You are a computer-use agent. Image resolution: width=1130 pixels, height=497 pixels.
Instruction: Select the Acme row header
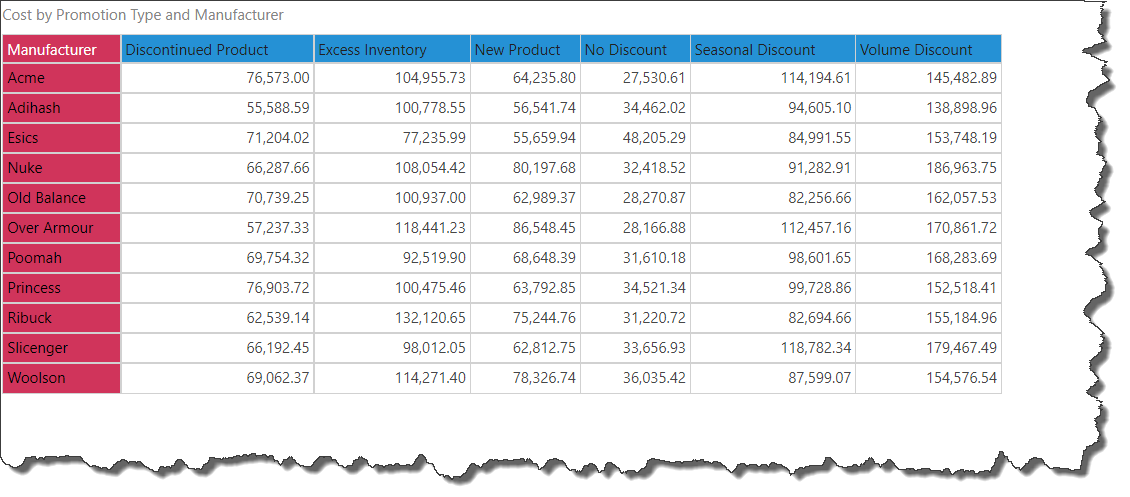click(61, 78)
